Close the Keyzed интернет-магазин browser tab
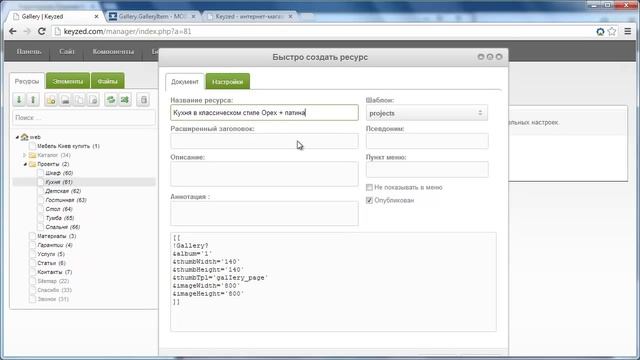Image resolution: width=640 pixels, height=360 pixels. point(290,17)
